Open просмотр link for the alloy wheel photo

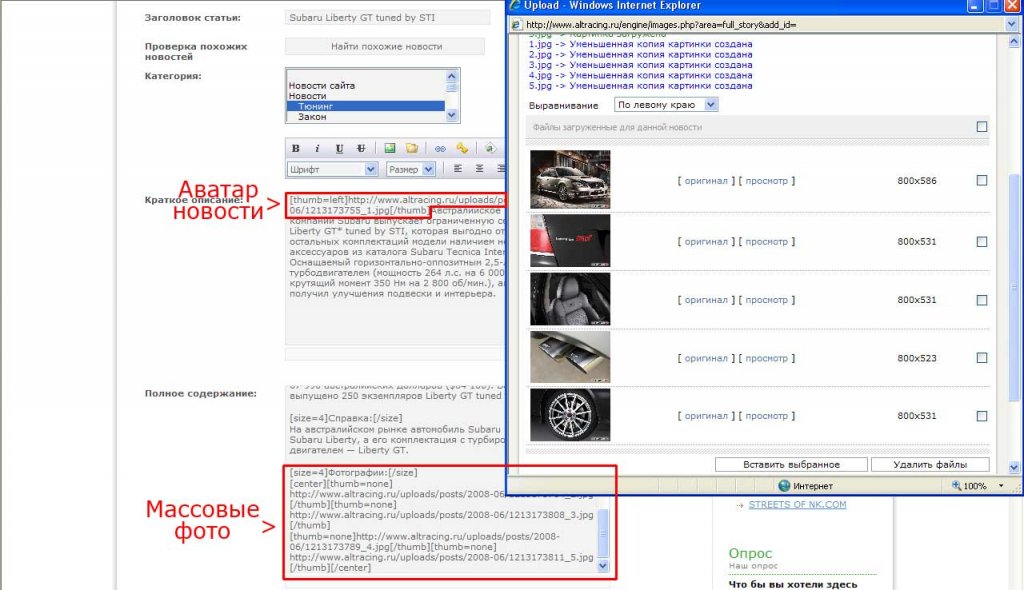pyautogui.click(x=767, y=416)
